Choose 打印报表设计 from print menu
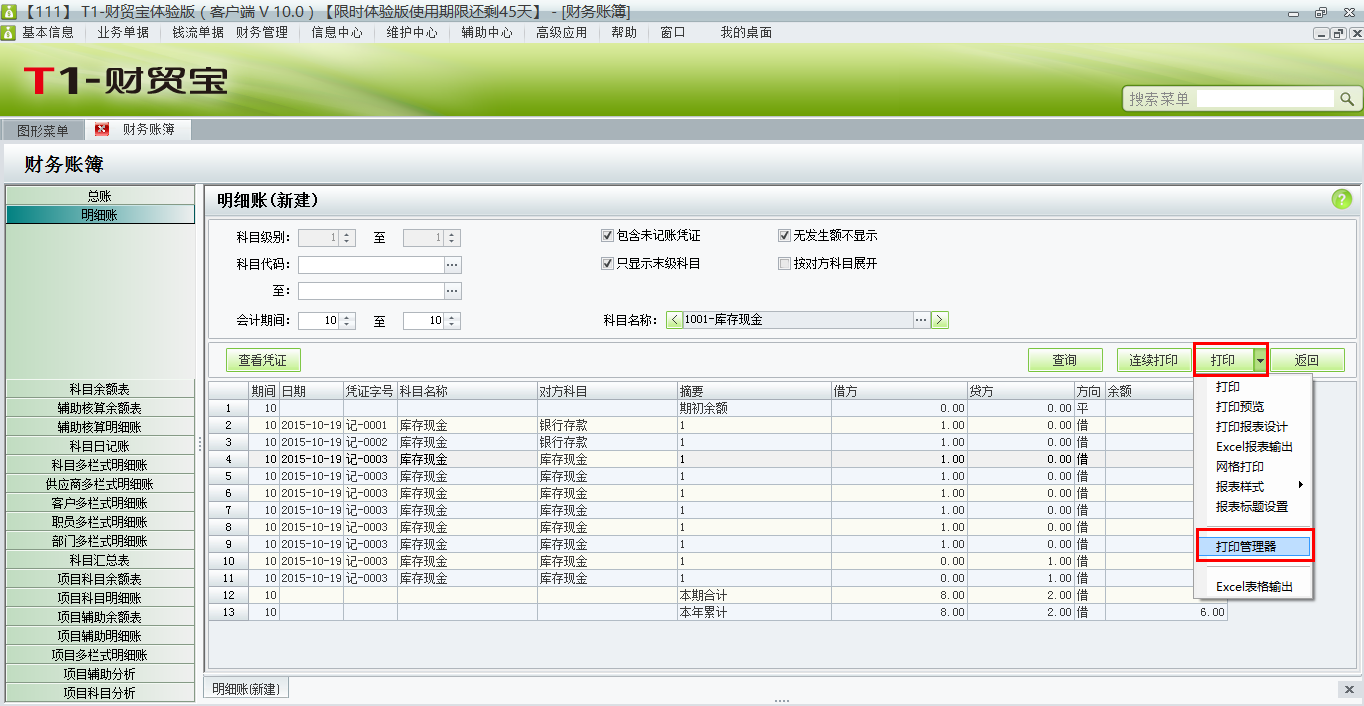This screenshot has width=1364, height=706. point(1253,427)
